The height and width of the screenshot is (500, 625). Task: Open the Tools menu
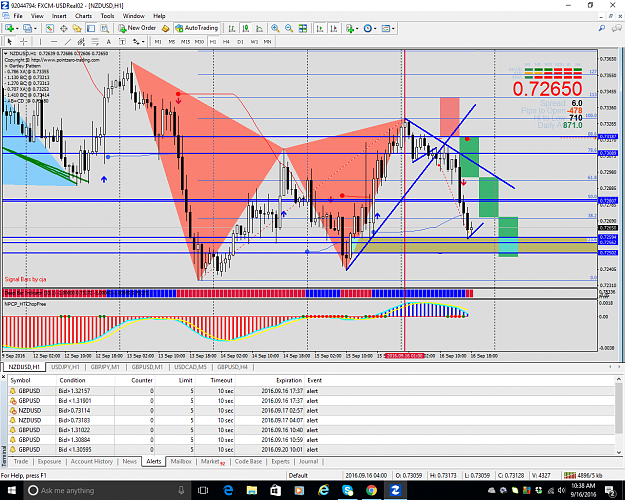click(107, 16)
